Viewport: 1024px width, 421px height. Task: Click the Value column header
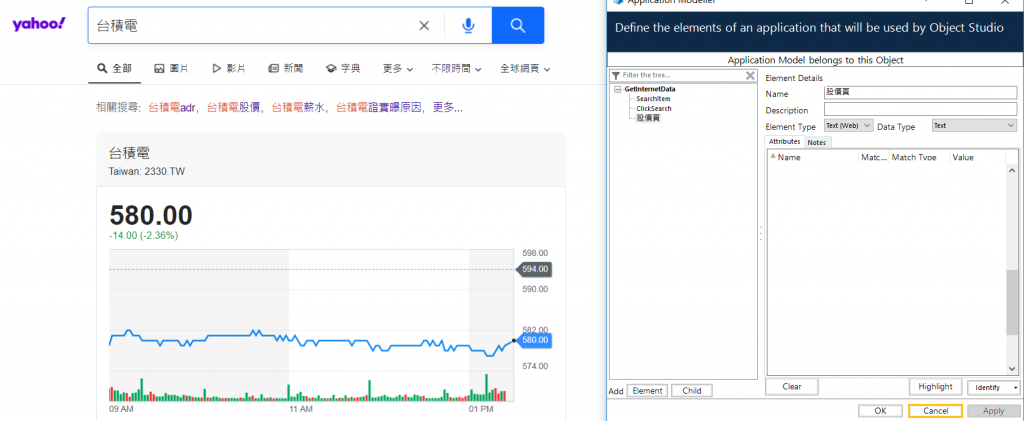pyautogui.click(x=977, y=157)
